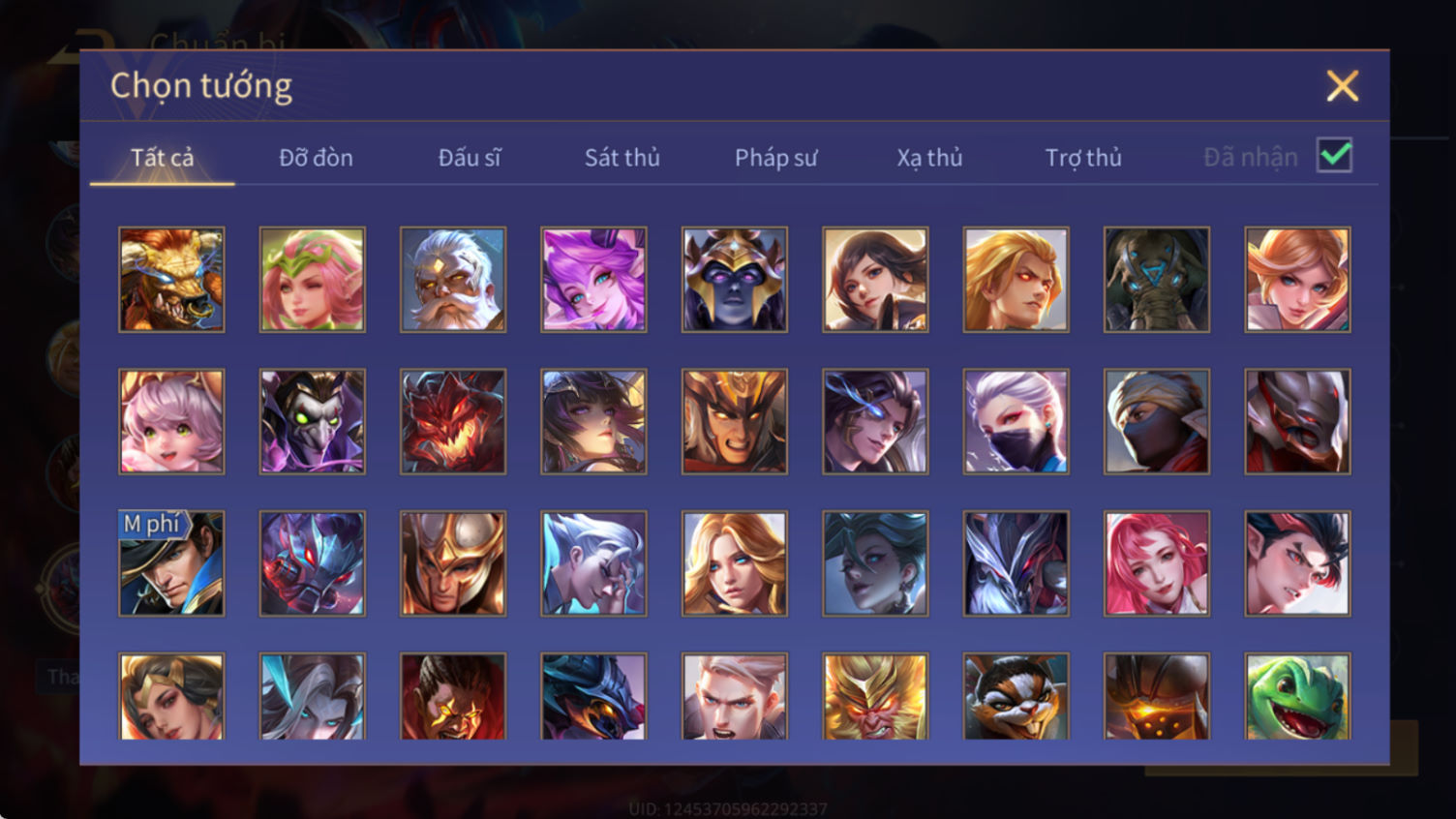Filter heroes by Xạ thủ
This screenshot has width=1456, height=819.
tap(929, 157)
